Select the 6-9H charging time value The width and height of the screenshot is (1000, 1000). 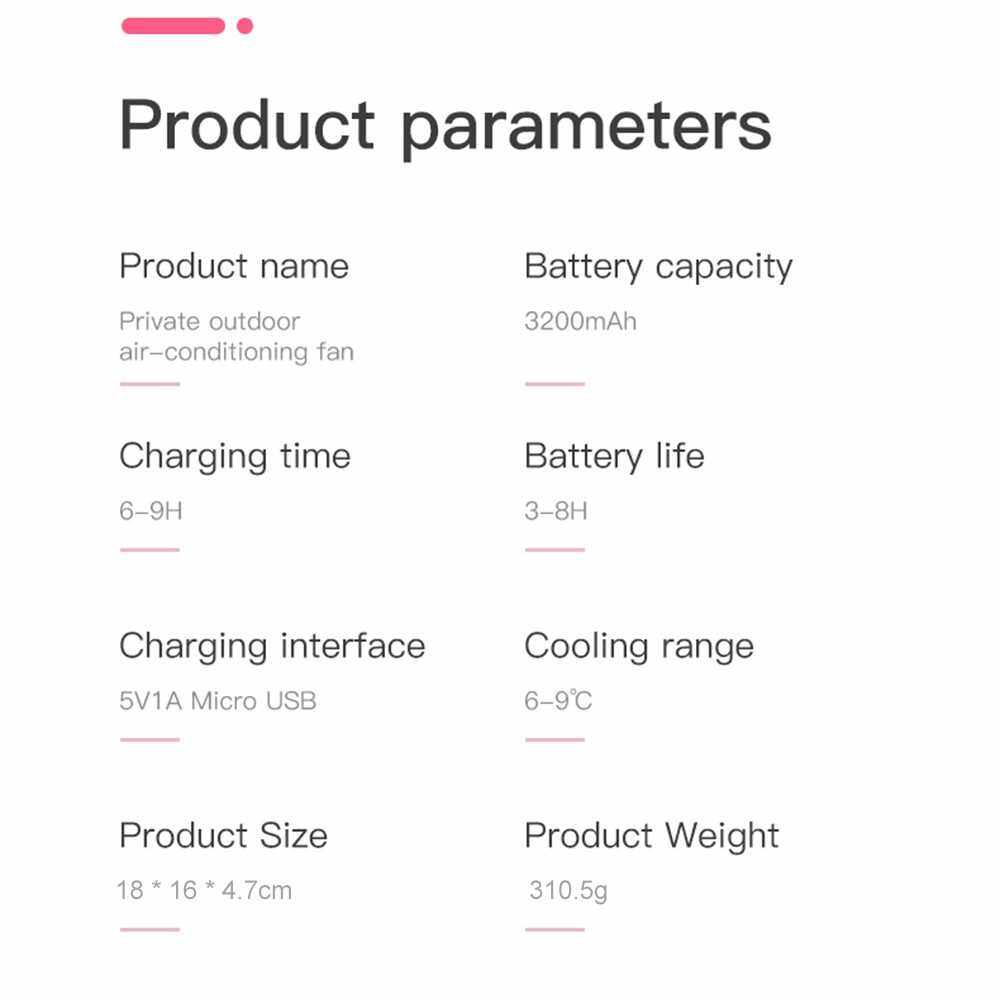151,511
